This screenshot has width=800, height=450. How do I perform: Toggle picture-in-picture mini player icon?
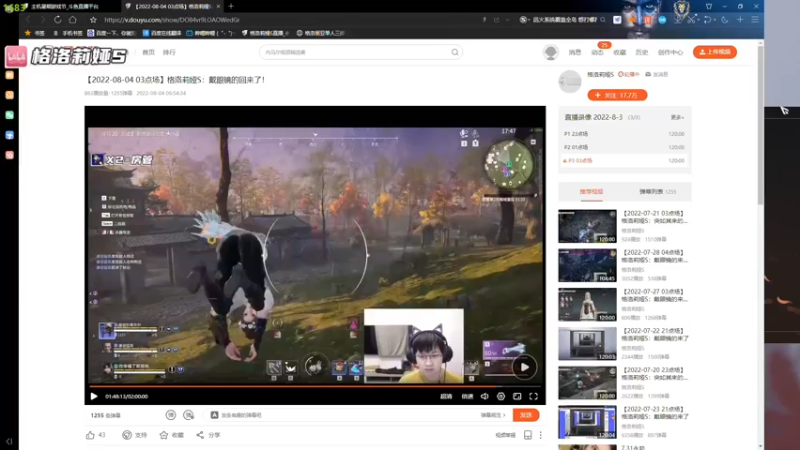click(517, 396)
